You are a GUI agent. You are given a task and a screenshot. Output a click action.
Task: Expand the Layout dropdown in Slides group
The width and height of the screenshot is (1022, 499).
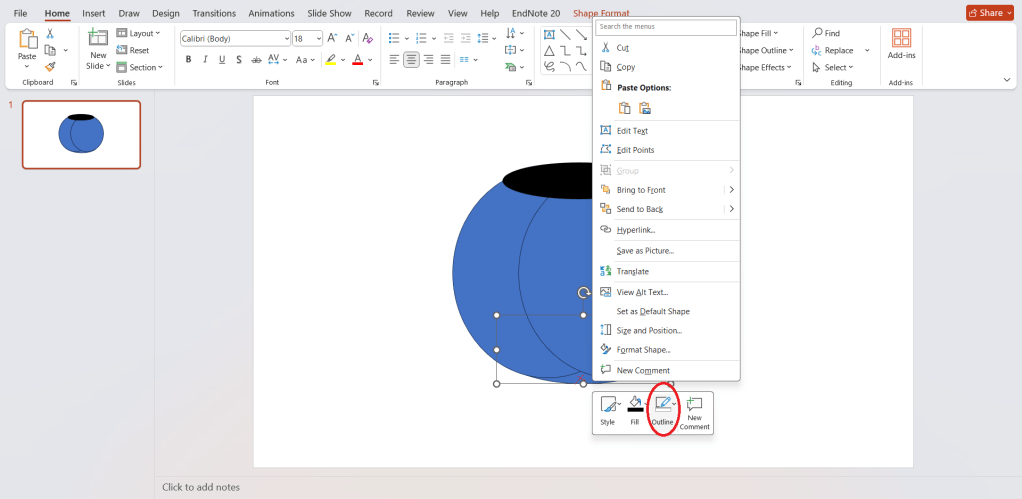(x=139, y=34)
